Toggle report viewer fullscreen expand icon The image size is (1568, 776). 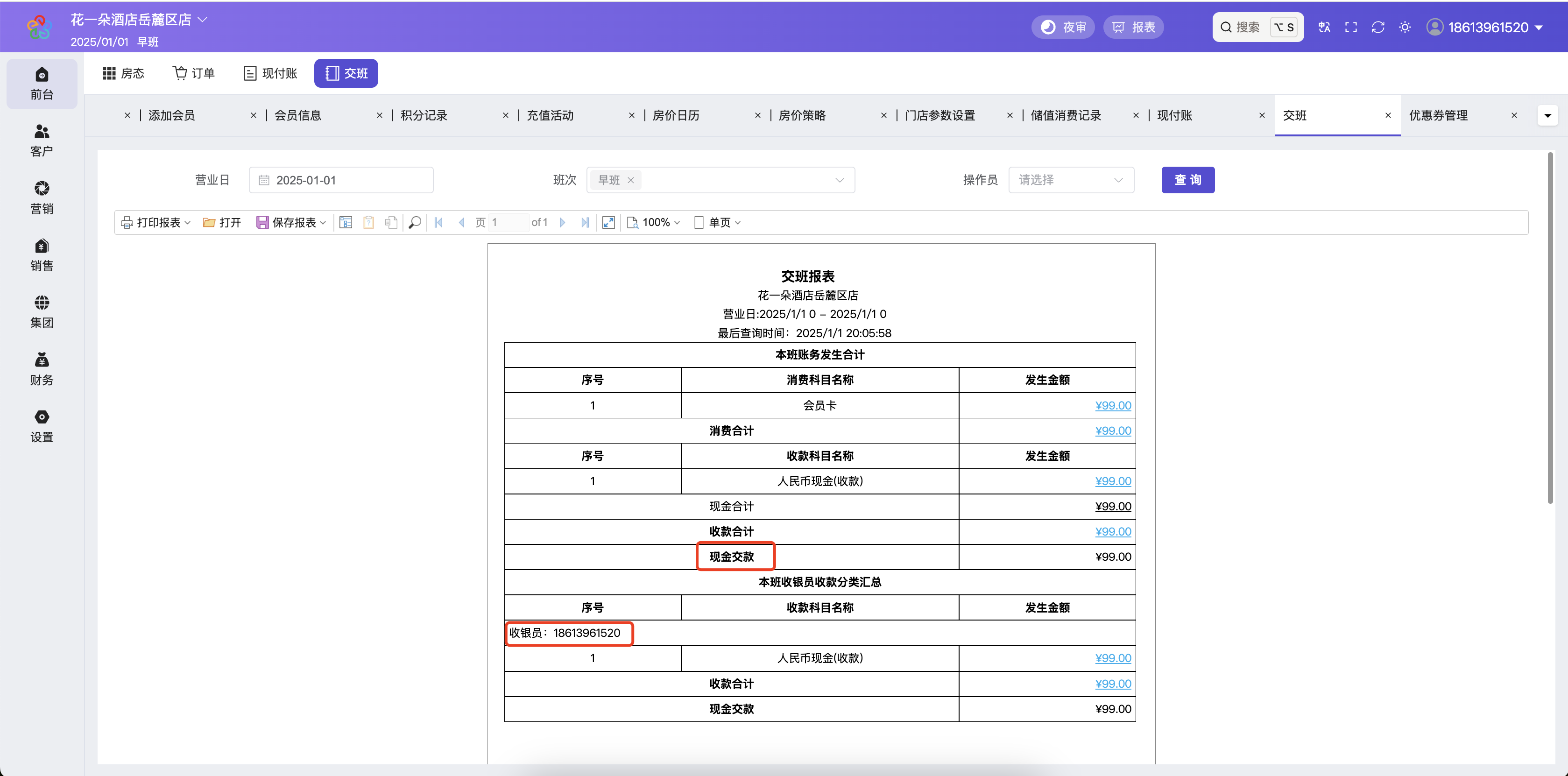pyautogui.click(x=608, y=223)
